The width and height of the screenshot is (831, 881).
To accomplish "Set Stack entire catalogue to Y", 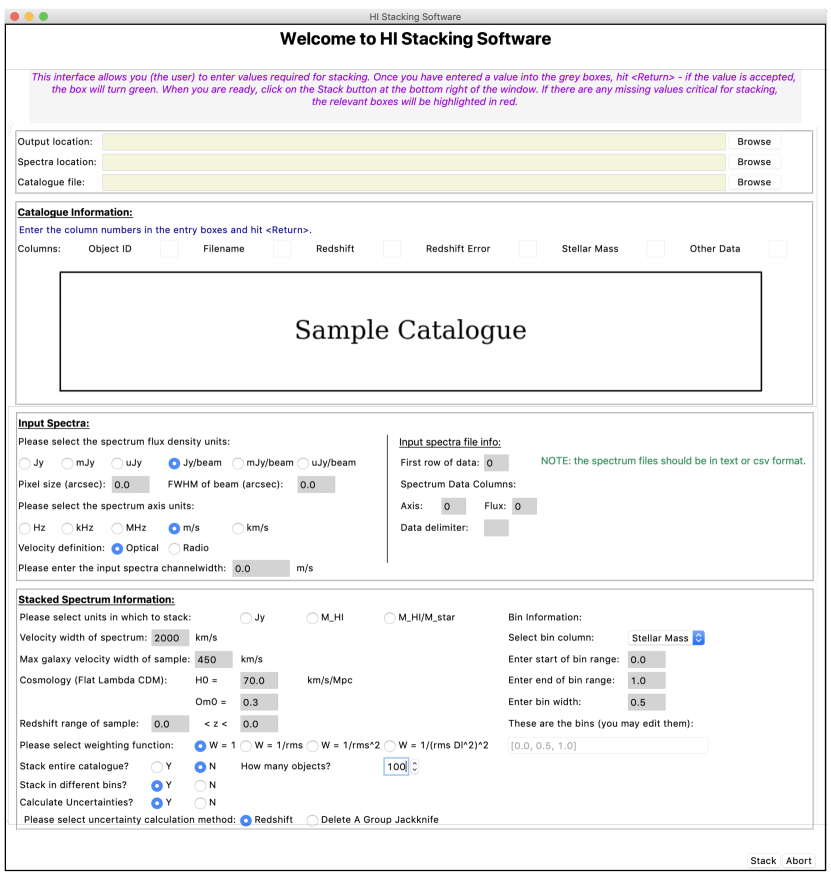I will point(156,767).
